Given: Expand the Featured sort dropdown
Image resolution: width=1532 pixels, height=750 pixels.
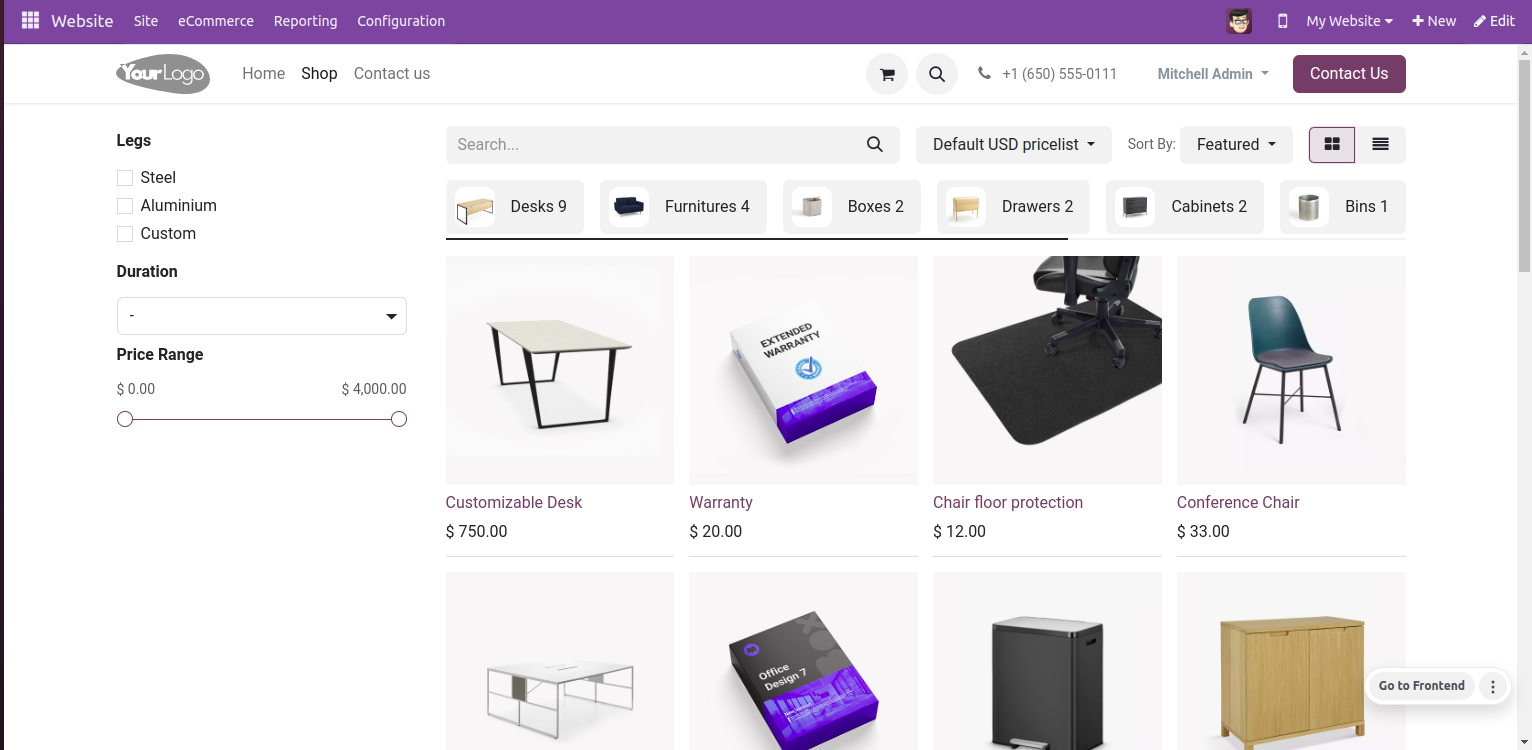Looking at the screenshot, I should (1236, 144).
